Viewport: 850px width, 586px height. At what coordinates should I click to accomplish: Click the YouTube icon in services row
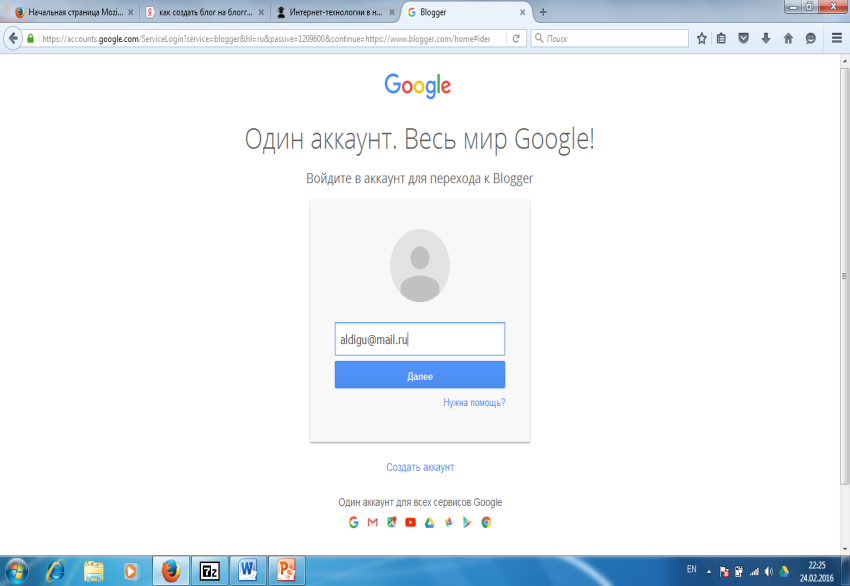pos(410,522)
